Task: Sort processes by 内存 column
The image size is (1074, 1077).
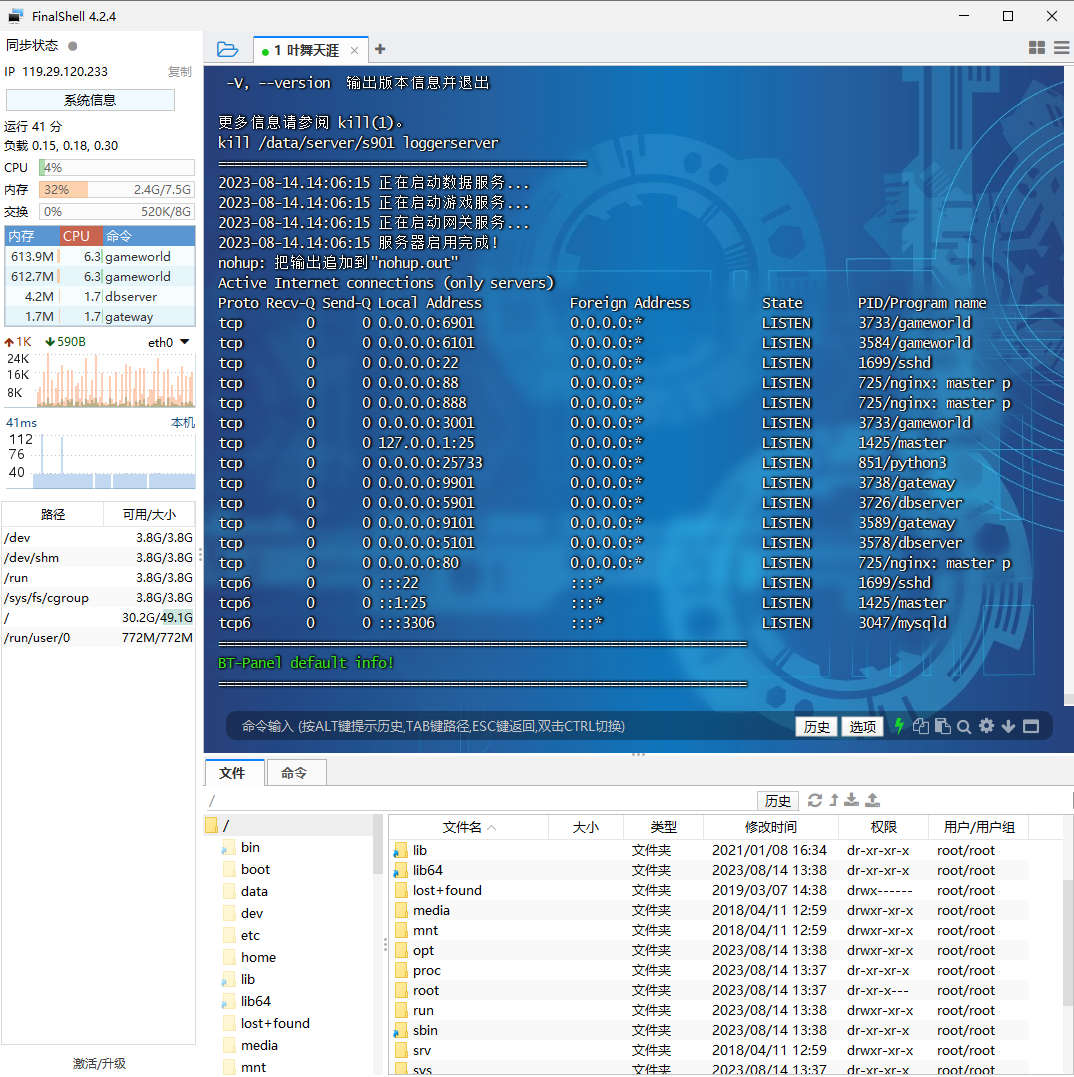Action: [x=32, y=236]
